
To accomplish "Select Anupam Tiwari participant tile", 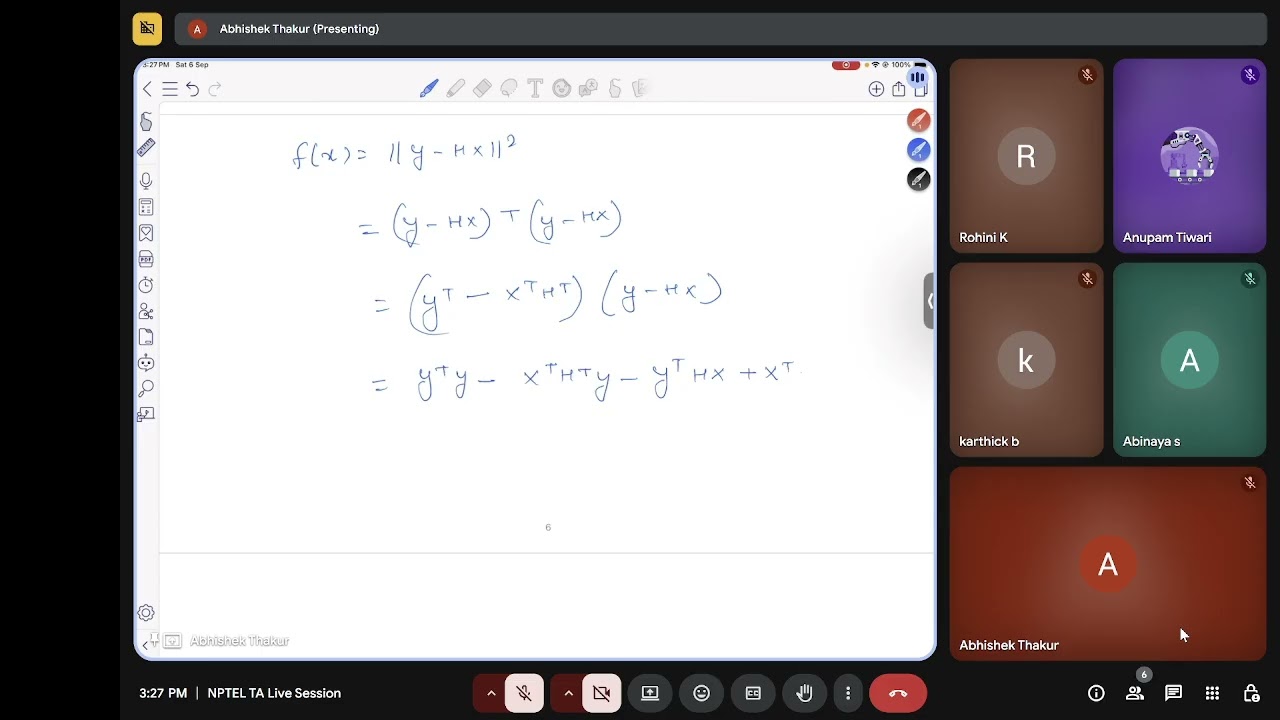I will point(1189,156).
